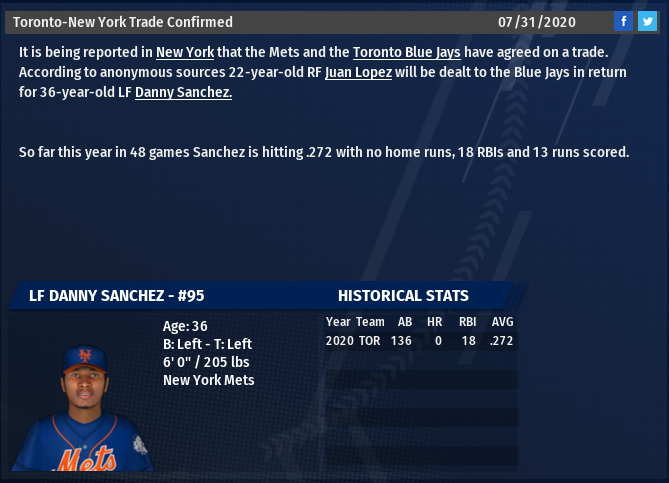Click the 07/31/2020 date label
The image size is (669, 483).
point(537,22)
